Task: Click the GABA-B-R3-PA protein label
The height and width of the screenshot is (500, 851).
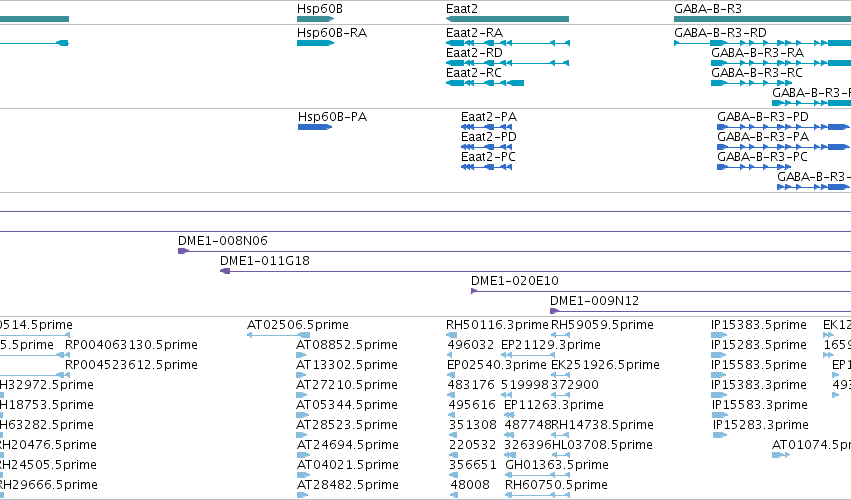Action: click(763, 137)
